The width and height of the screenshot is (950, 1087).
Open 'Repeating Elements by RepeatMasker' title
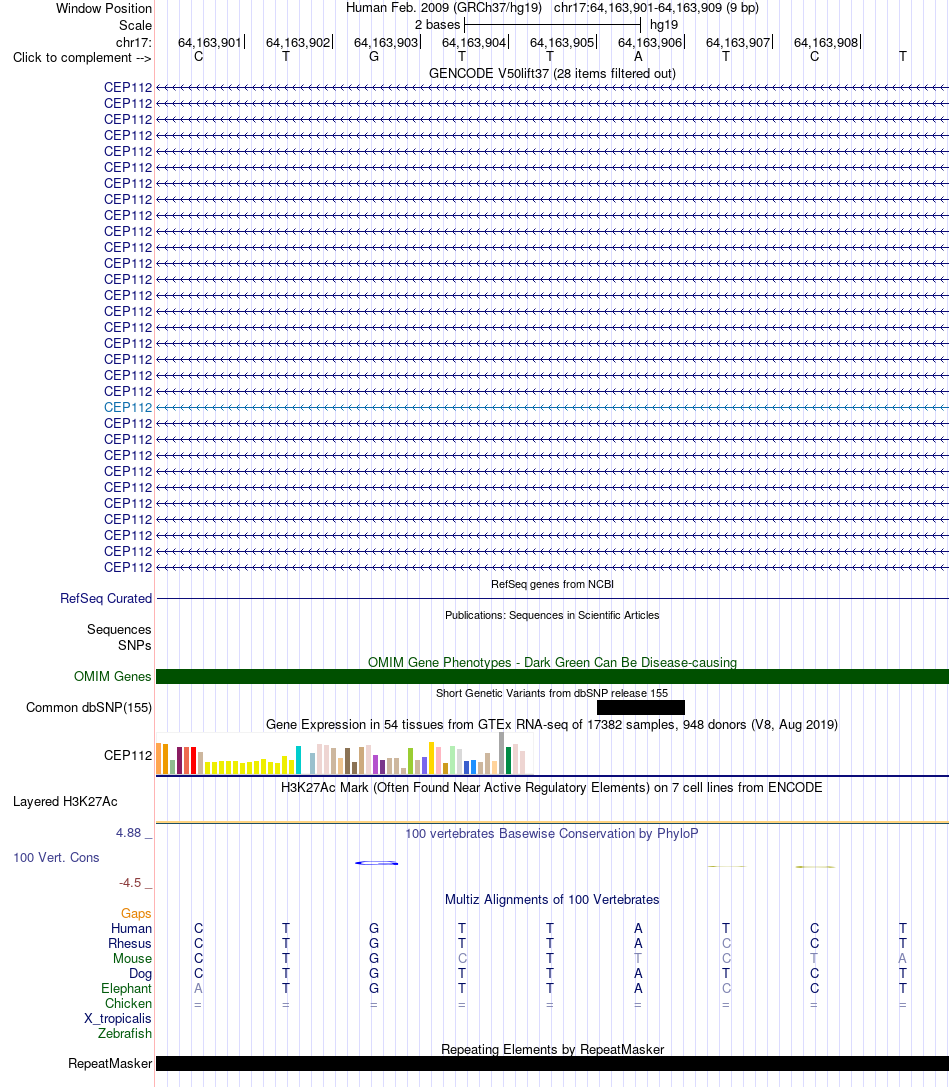552,1050
